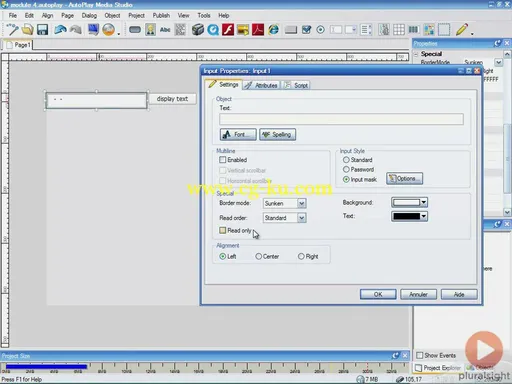Open the Read order dropdown
The height and width of the screenshot is (384, 512).
click(301, 218)
